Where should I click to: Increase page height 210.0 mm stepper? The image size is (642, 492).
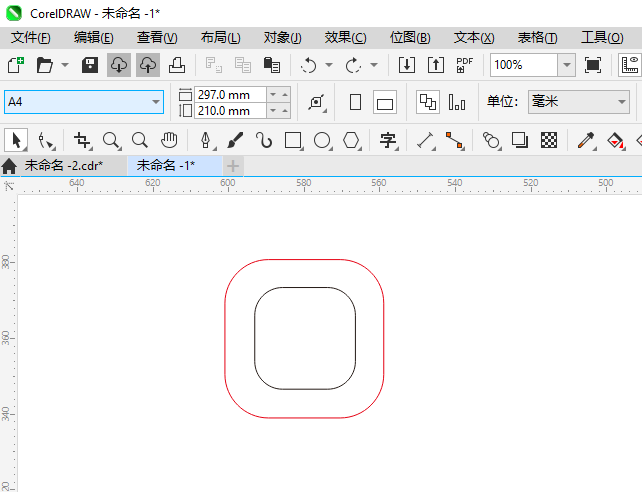(x=285, y=111)
